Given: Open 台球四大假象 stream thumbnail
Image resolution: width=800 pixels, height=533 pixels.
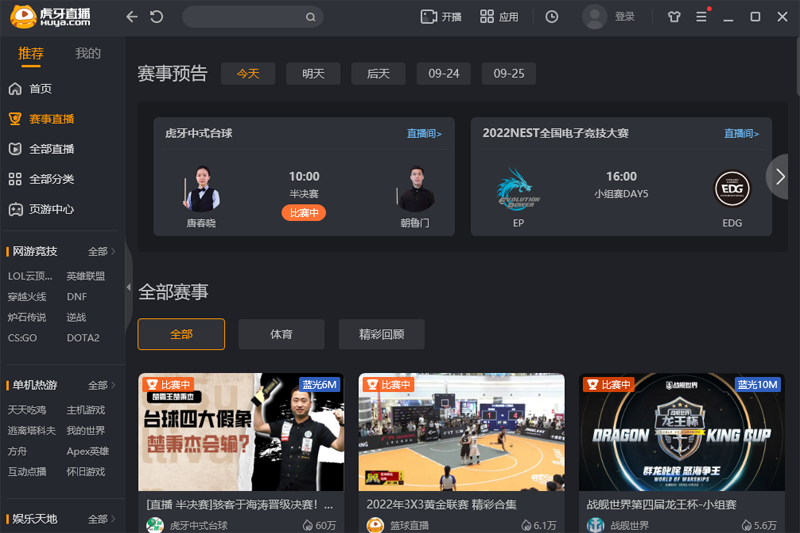Looking at the screenshot, I should [241, 432].
